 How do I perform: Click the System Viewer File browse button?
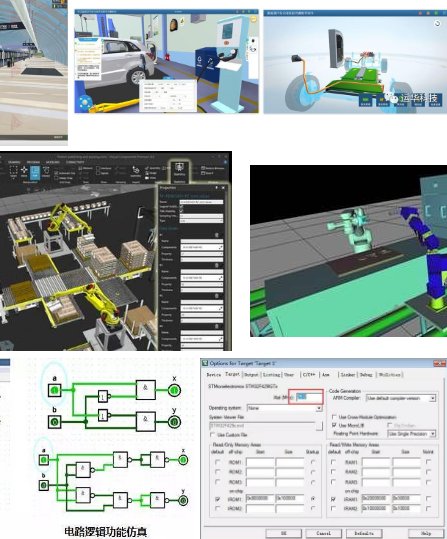(319, 426)
